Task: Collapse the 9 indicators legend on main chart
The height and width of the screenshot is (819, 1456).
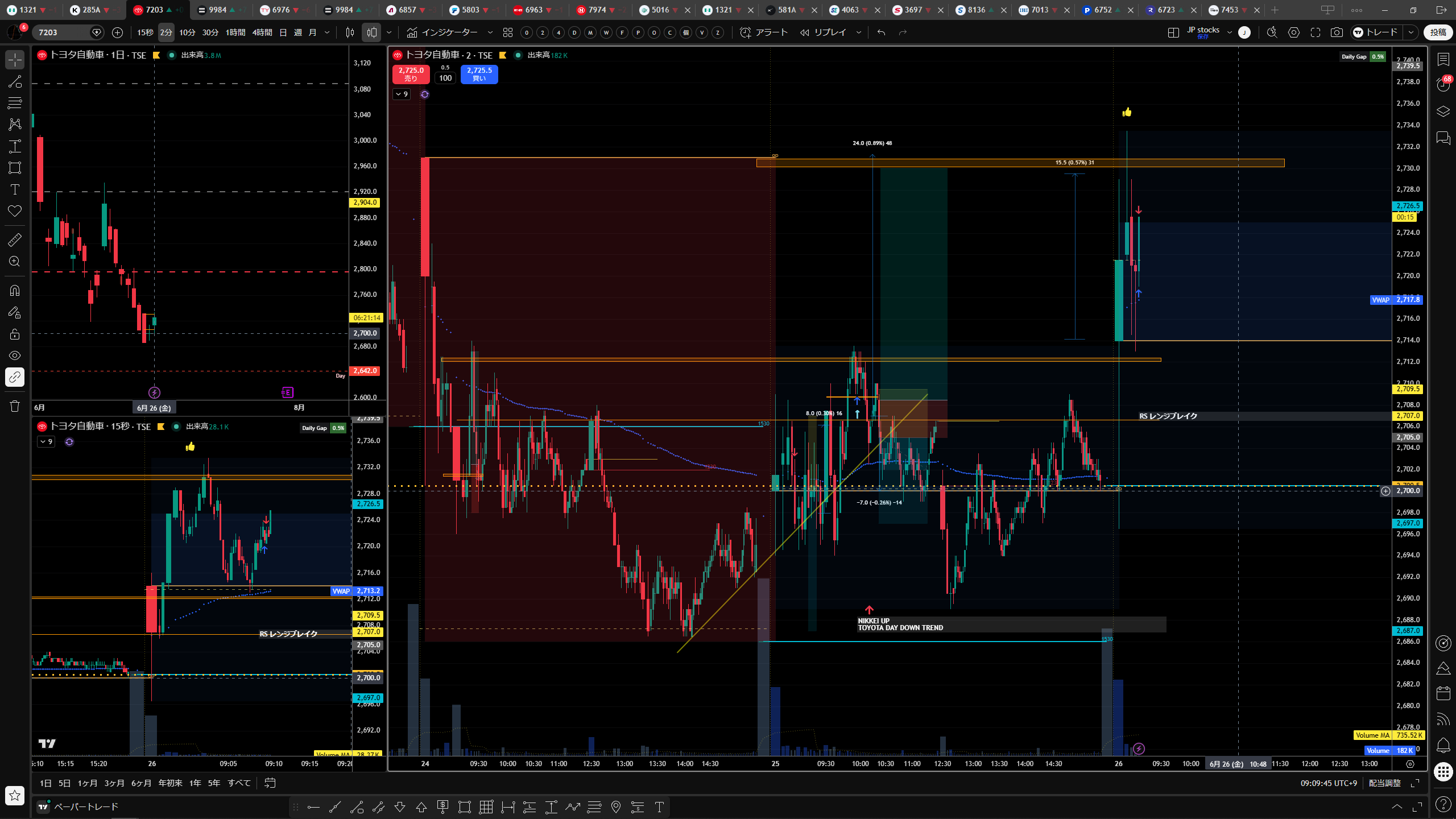Action: point(402,94)
